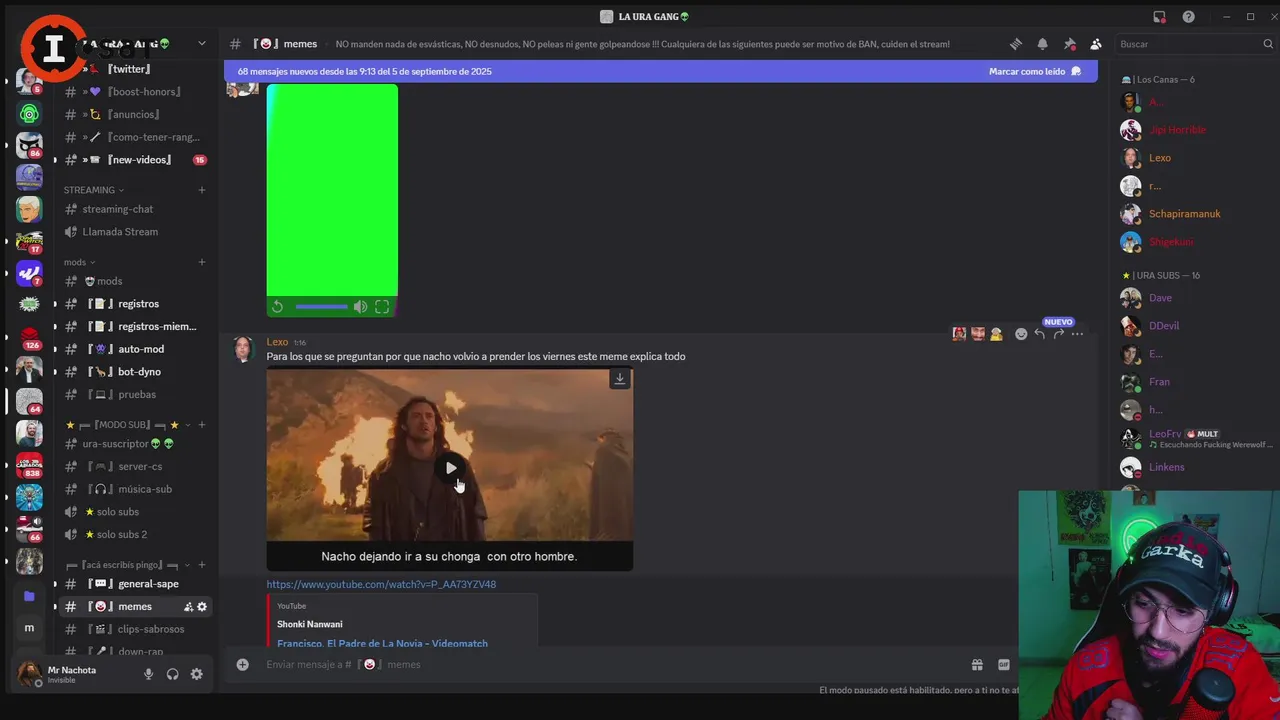Join música-sub voice channel
This screenshot has height=720, width=1280.
134,489
